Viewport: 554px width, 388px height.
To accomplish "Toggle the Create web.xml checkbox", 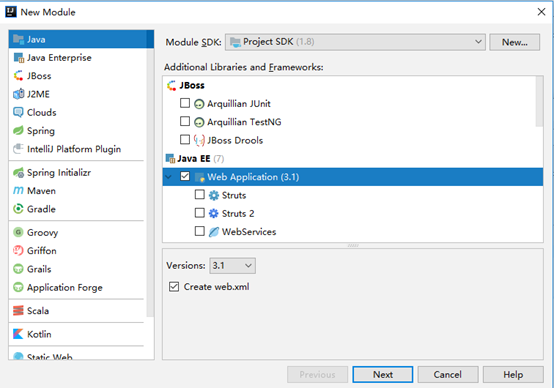I will [174, 287].
